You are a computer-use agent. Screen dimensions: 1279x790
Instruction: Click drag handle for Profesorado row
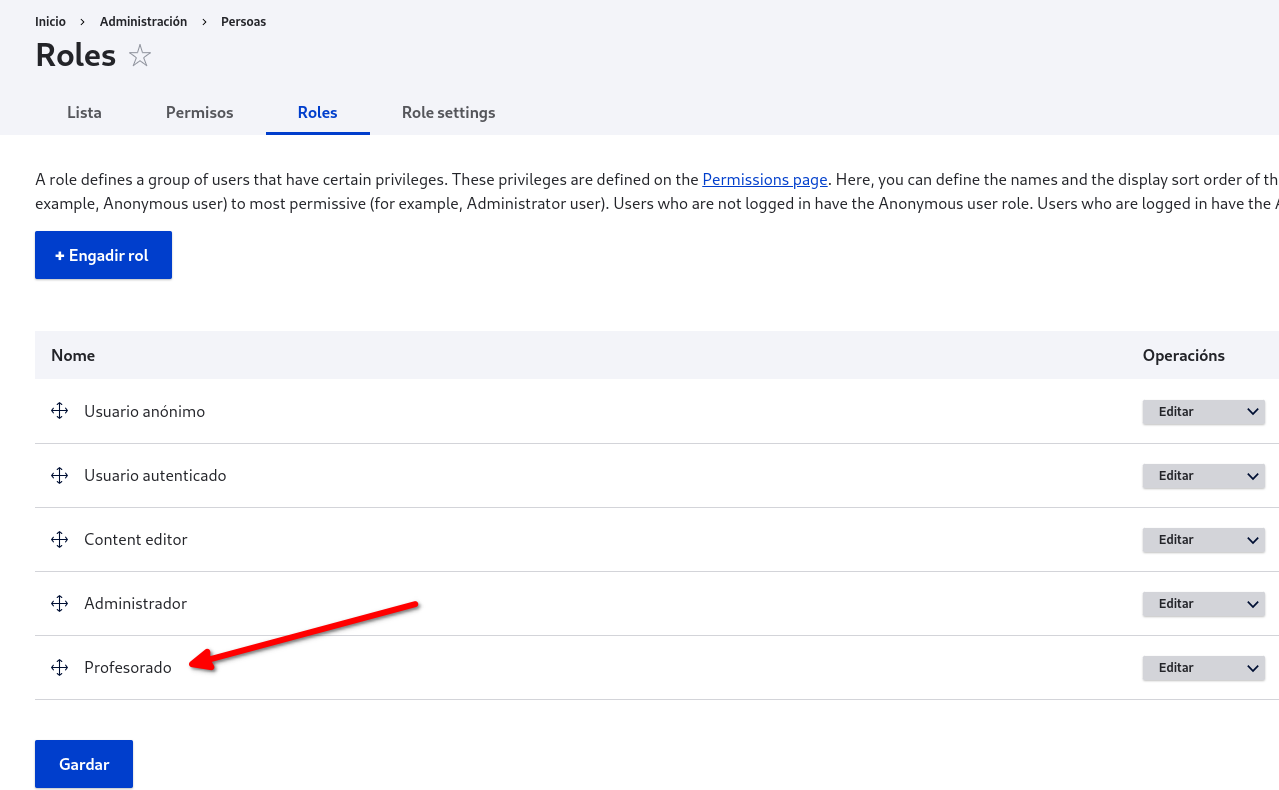click(59, 667)
